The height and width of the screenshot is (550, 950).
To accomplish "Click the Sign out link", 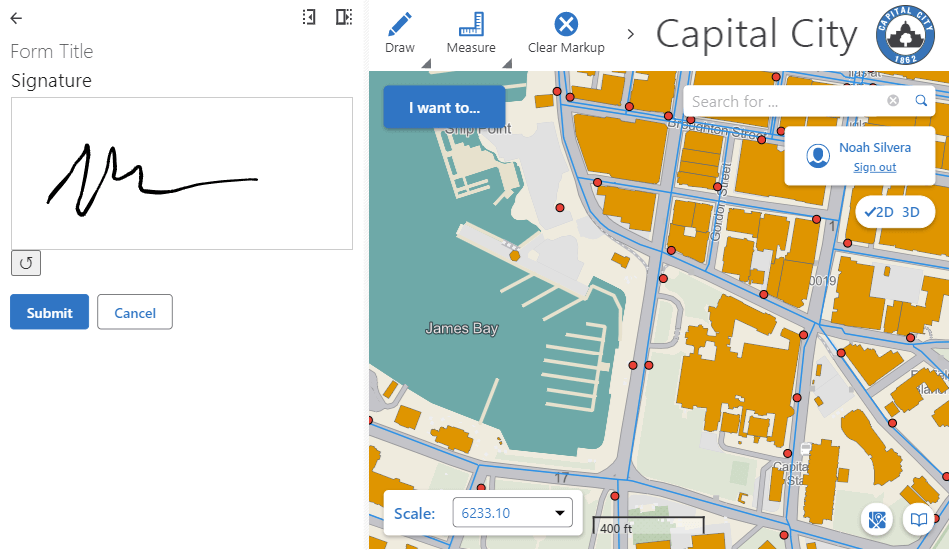I will point(874,167).
